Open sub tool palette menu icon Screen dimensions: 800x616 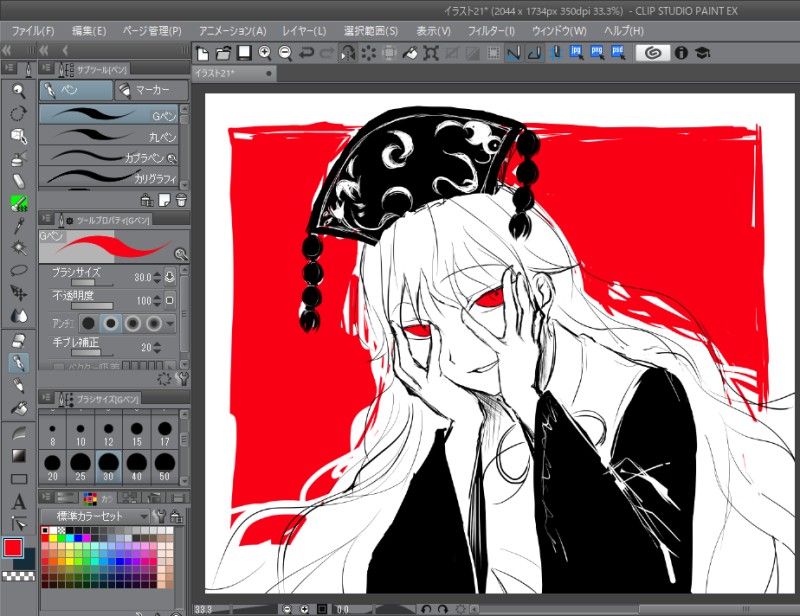coord(46,68)
